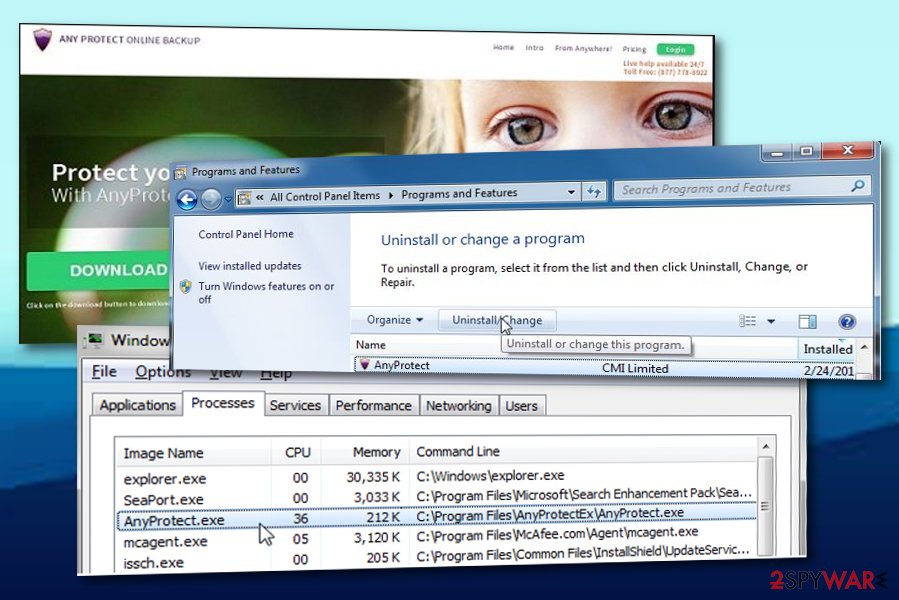Screen dimensions: 899x600
Task: Open View installed updates link
Action: (x=250, y=266)
